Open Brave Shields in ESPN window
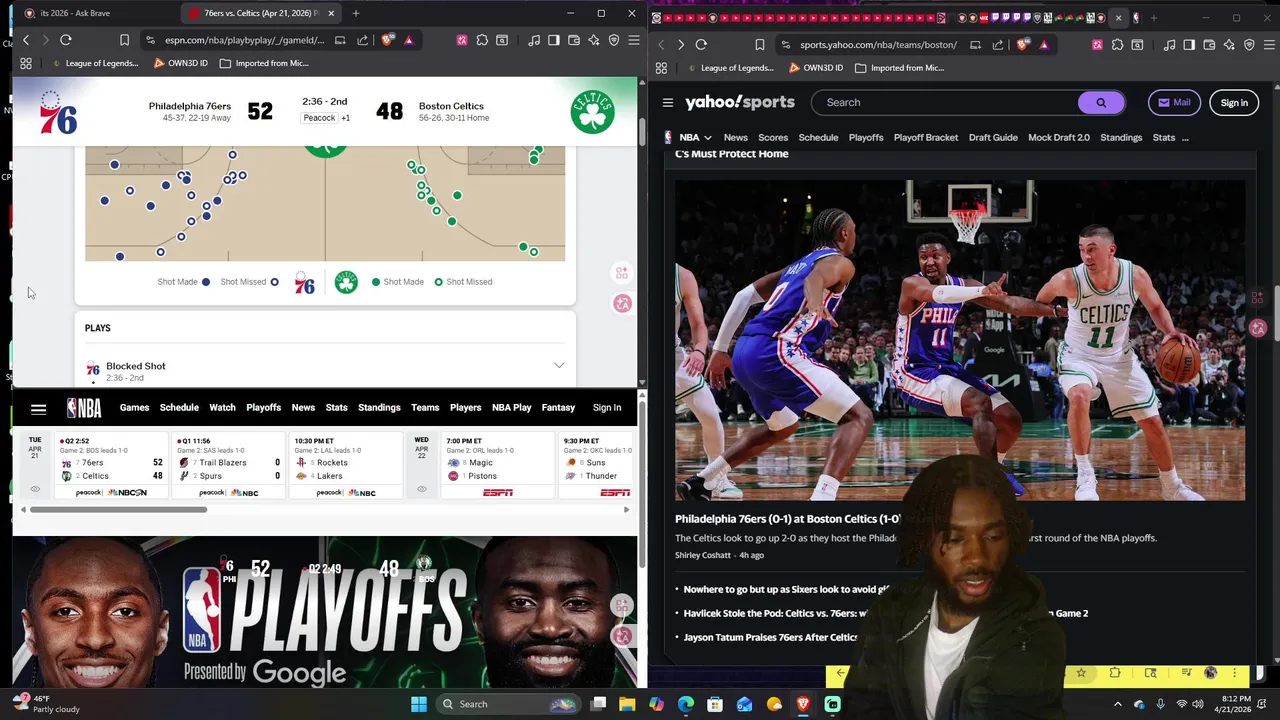1280x720 pixels. (x=388, y=40)
